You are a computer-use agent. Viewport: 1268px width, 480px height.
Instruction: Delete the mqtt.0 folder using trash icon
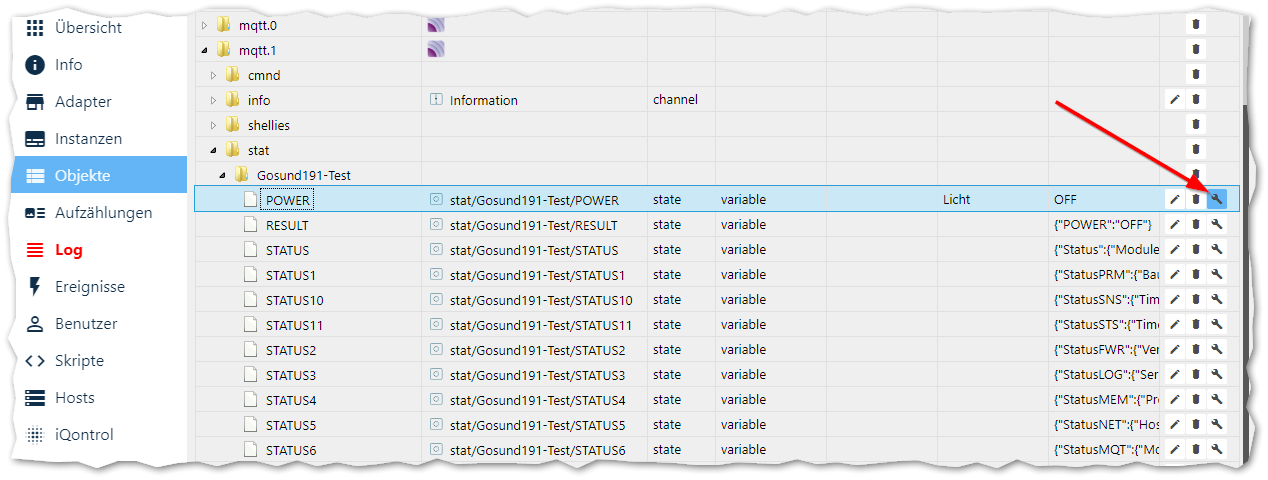pos(1196,24)
